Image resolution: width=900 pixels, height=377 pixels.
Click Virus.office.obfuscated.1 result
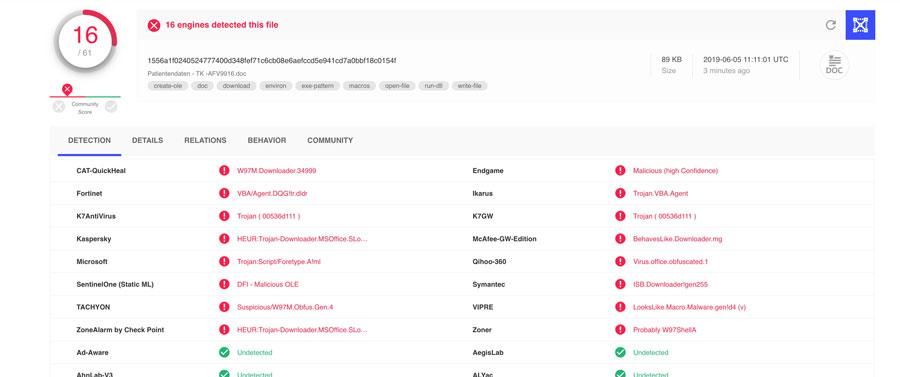(670, 262)
